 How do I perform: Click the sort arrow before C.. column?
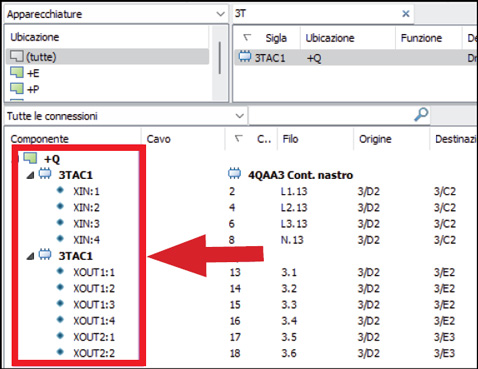[238, 138]
